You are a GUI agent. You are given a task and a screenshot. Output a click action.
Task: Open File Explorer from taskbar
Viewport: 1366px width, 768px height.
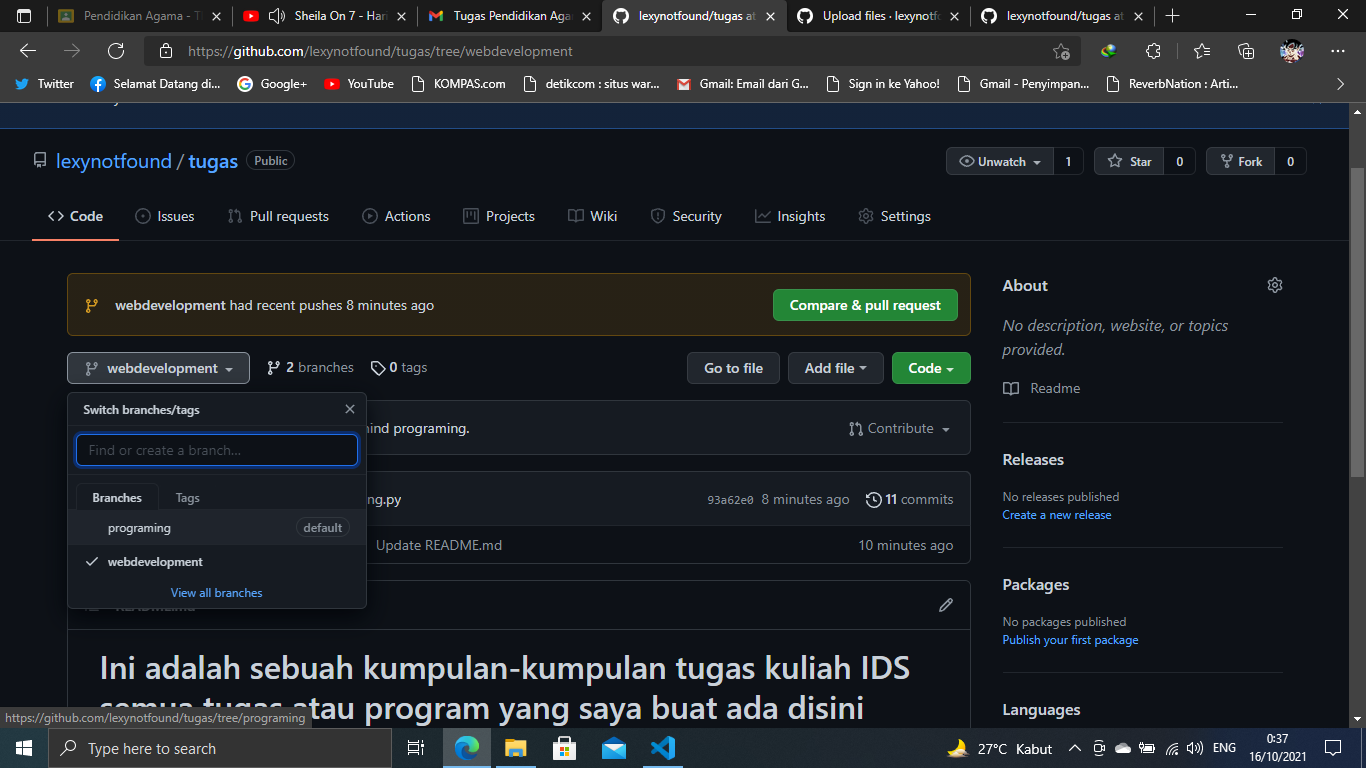515,748
